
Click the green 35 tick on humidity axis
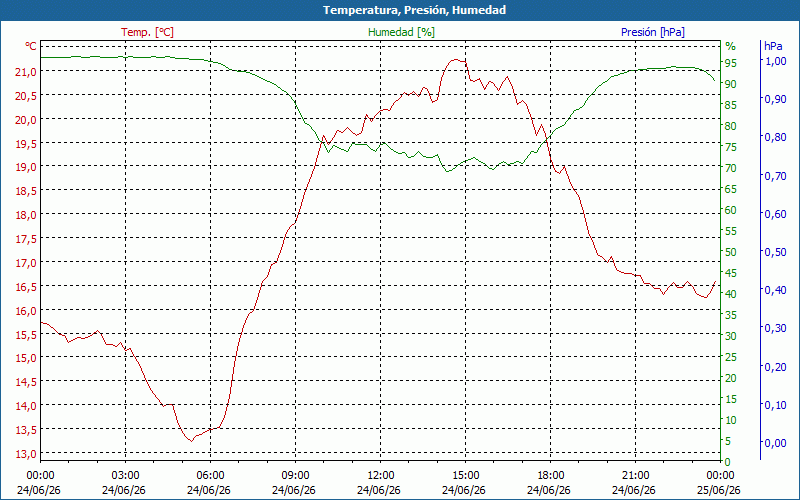(x=731, y=315)
